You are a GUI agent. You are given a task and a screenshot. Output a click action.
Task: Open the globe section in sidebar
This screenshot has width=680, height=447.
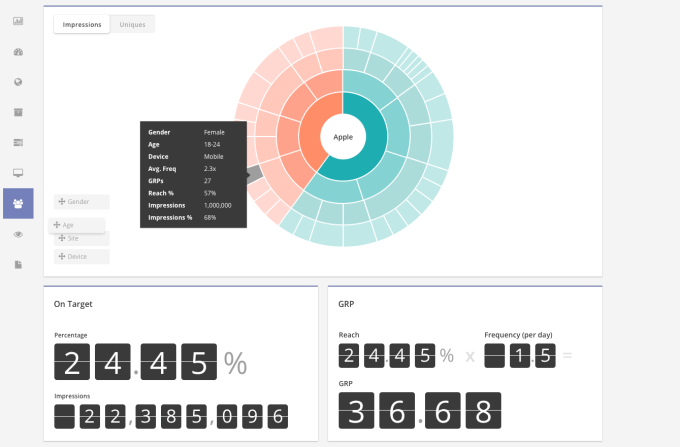(18, 82)
